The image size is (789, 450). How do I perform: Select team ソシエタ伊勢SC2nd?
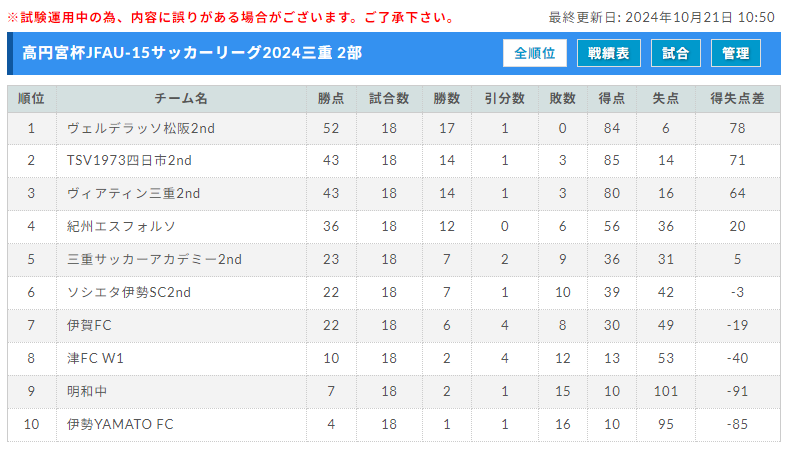[x=129, y=292]
